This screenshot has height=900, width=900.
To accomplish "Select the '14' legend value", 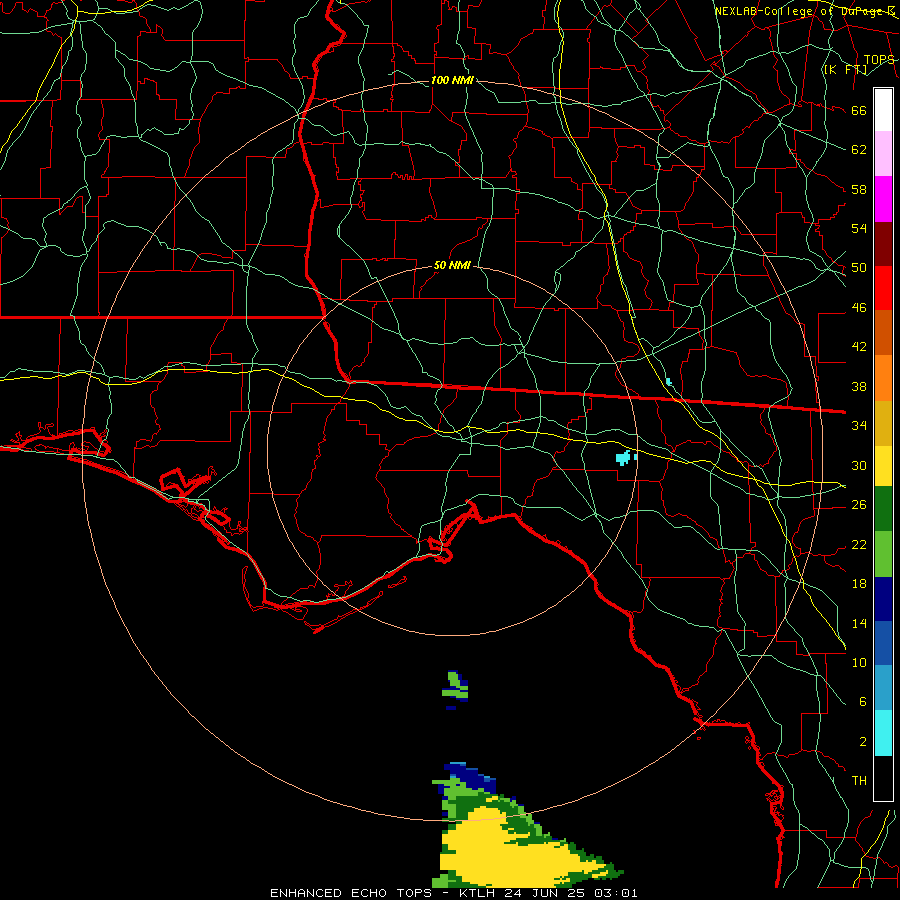I will (859, 623).
